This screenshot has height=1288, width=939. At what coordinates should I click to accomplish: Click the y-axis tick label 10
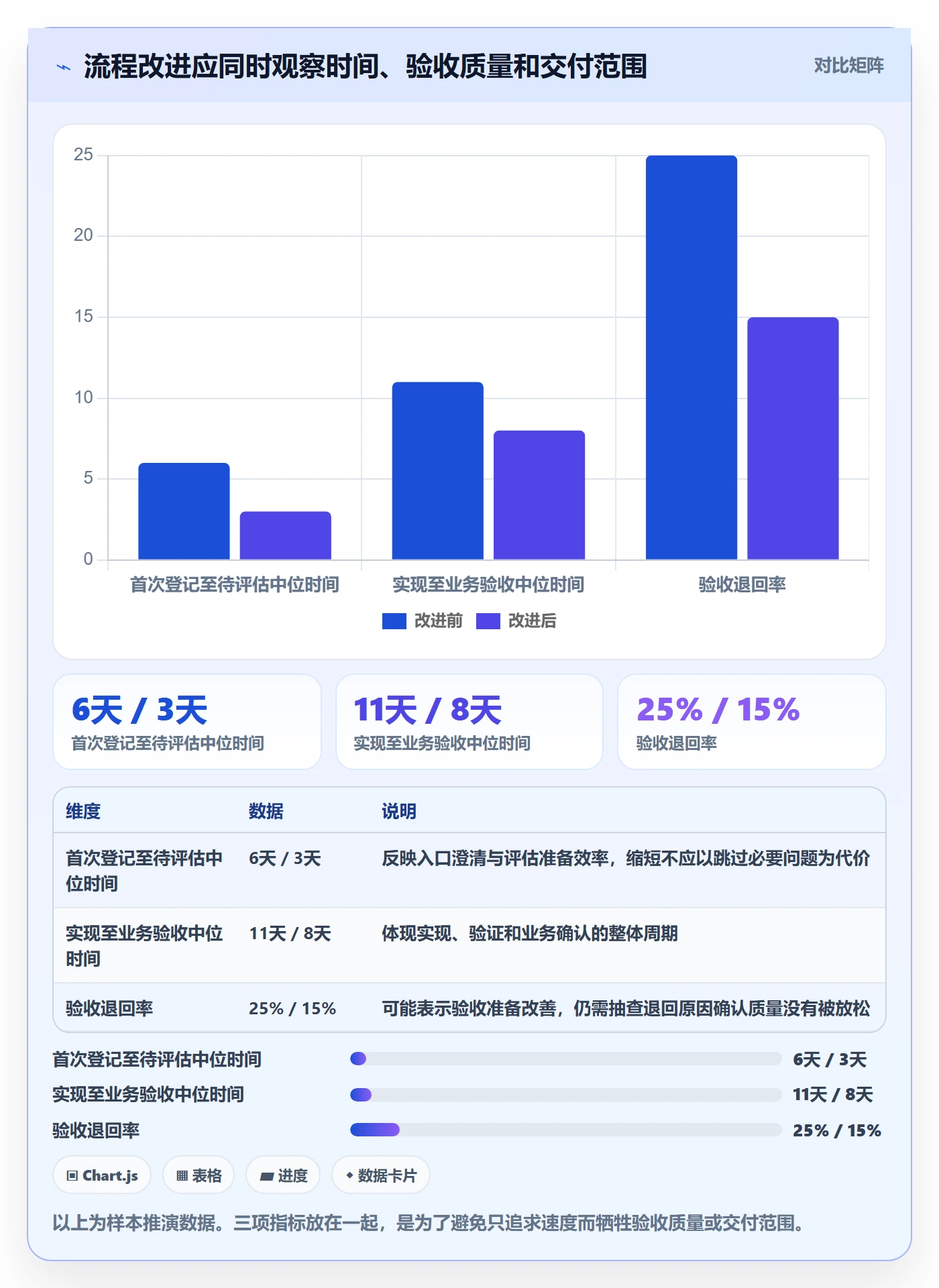[83, 398]
